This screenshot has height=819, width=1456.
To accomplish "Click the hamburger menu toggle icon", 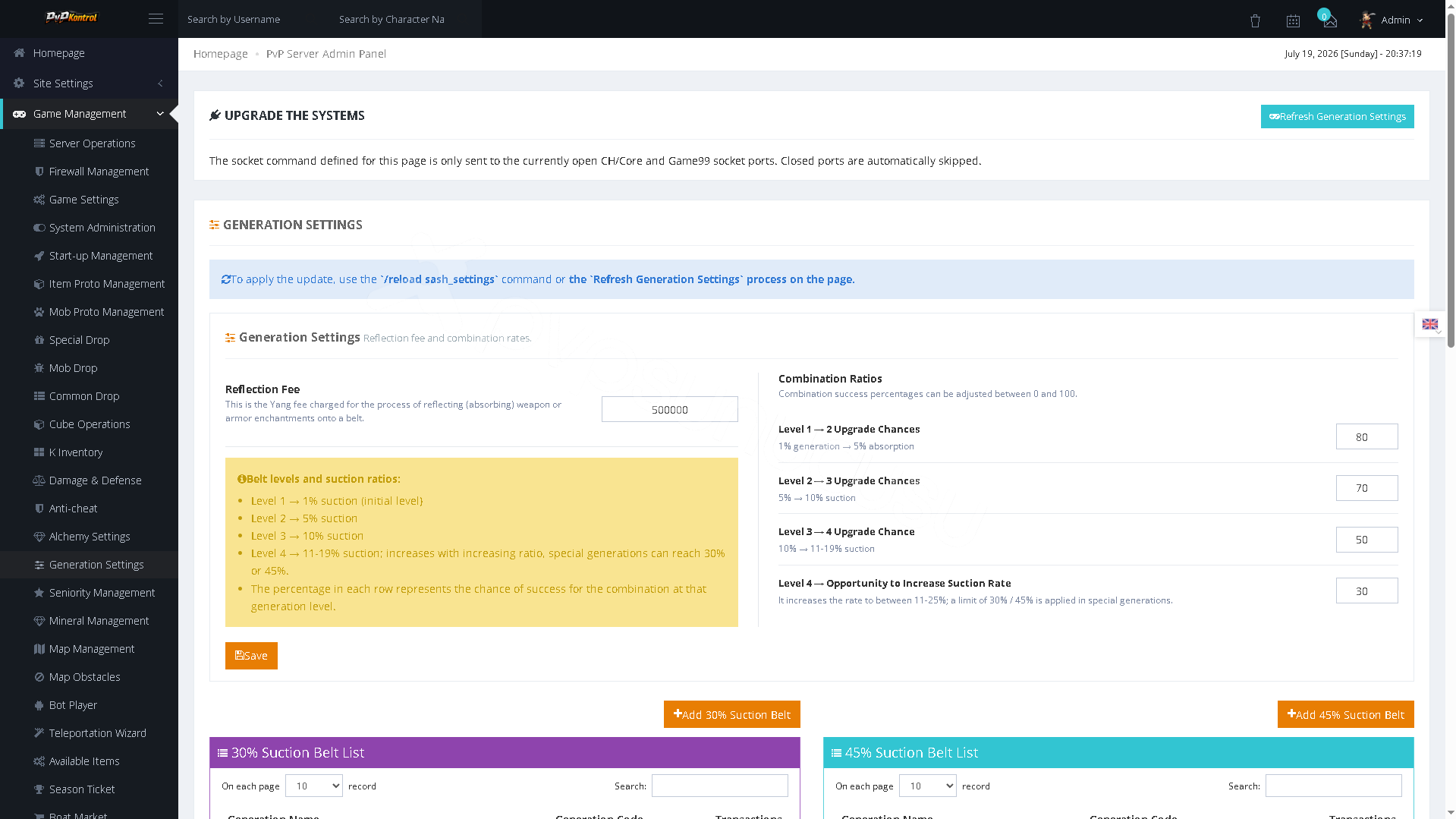I will (x=156, y=19).
